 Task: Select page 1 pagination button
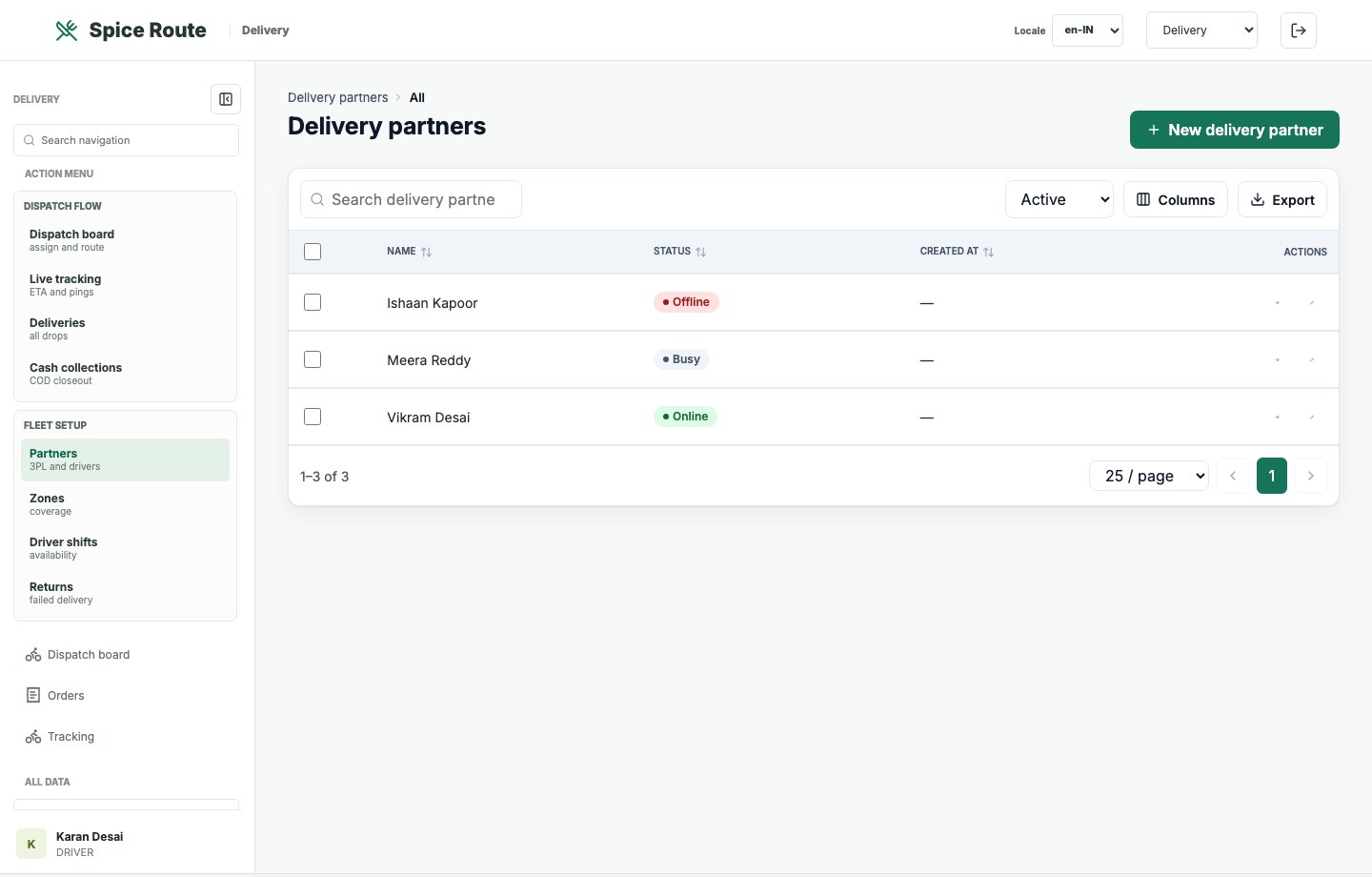pos(1272,476)
